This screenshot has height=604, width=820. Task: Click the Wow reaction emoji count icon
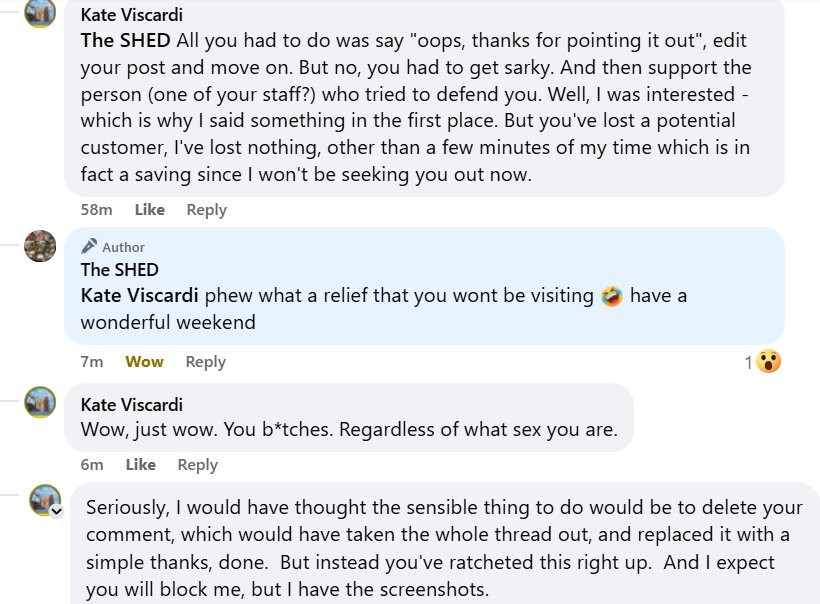click(768, 361)
